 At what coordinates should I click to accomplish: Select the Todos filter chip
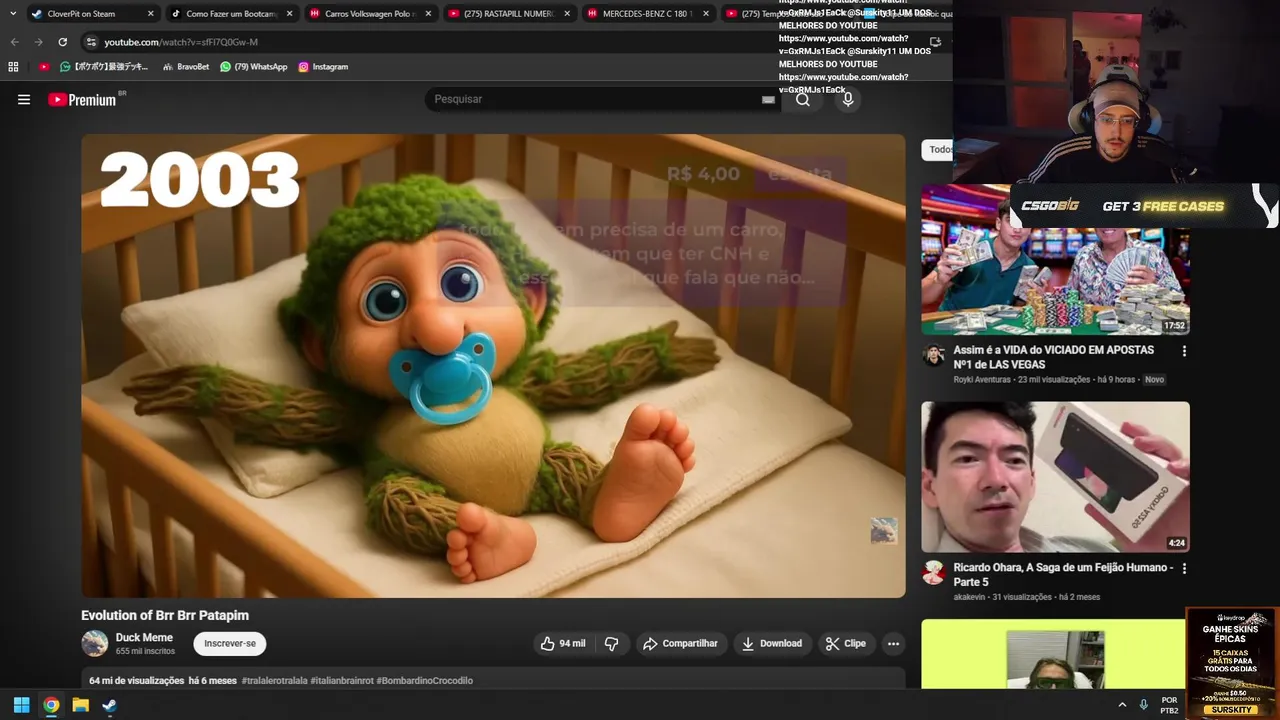point(938,150)
